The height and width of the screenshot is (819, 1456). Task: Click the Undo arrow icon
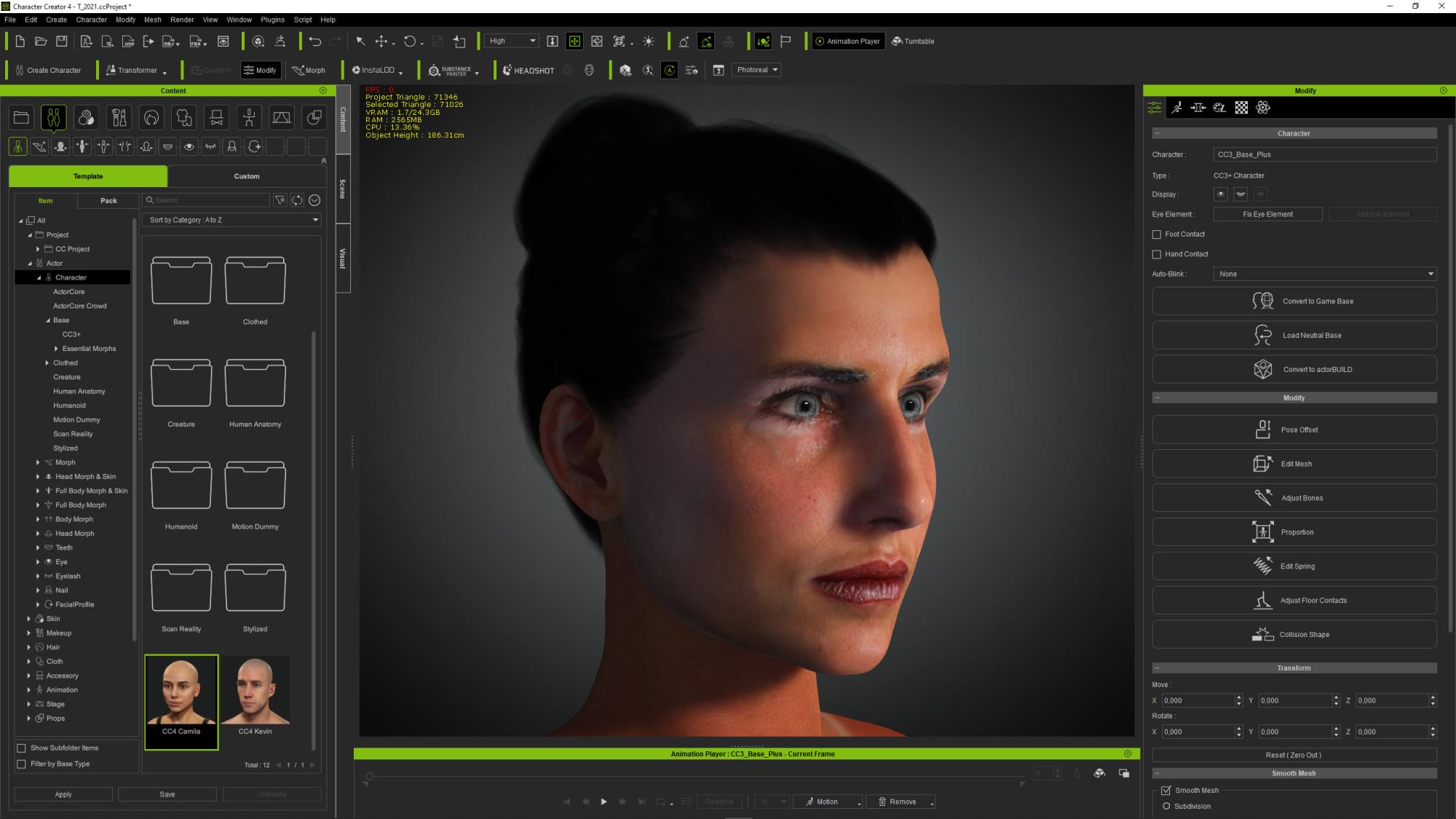[x=314, y=41]
